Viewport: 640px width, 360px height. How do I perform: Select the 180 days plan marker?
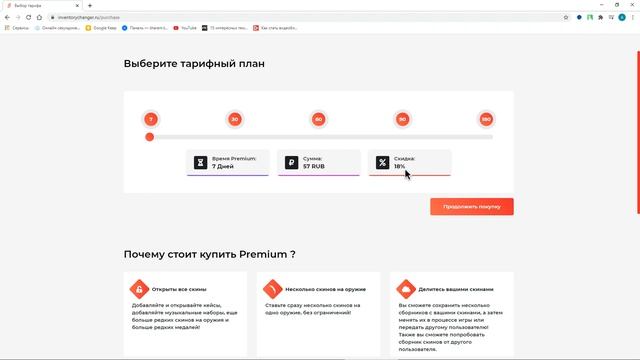[x=486, y=119]
